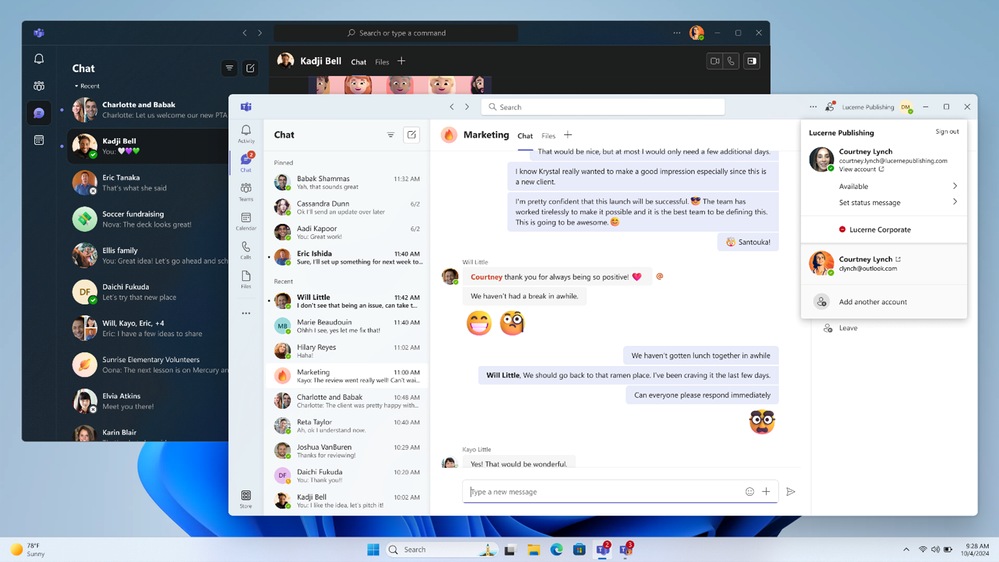
Task: Open more apps ellipsis in left rail
Action: (246, 313)
